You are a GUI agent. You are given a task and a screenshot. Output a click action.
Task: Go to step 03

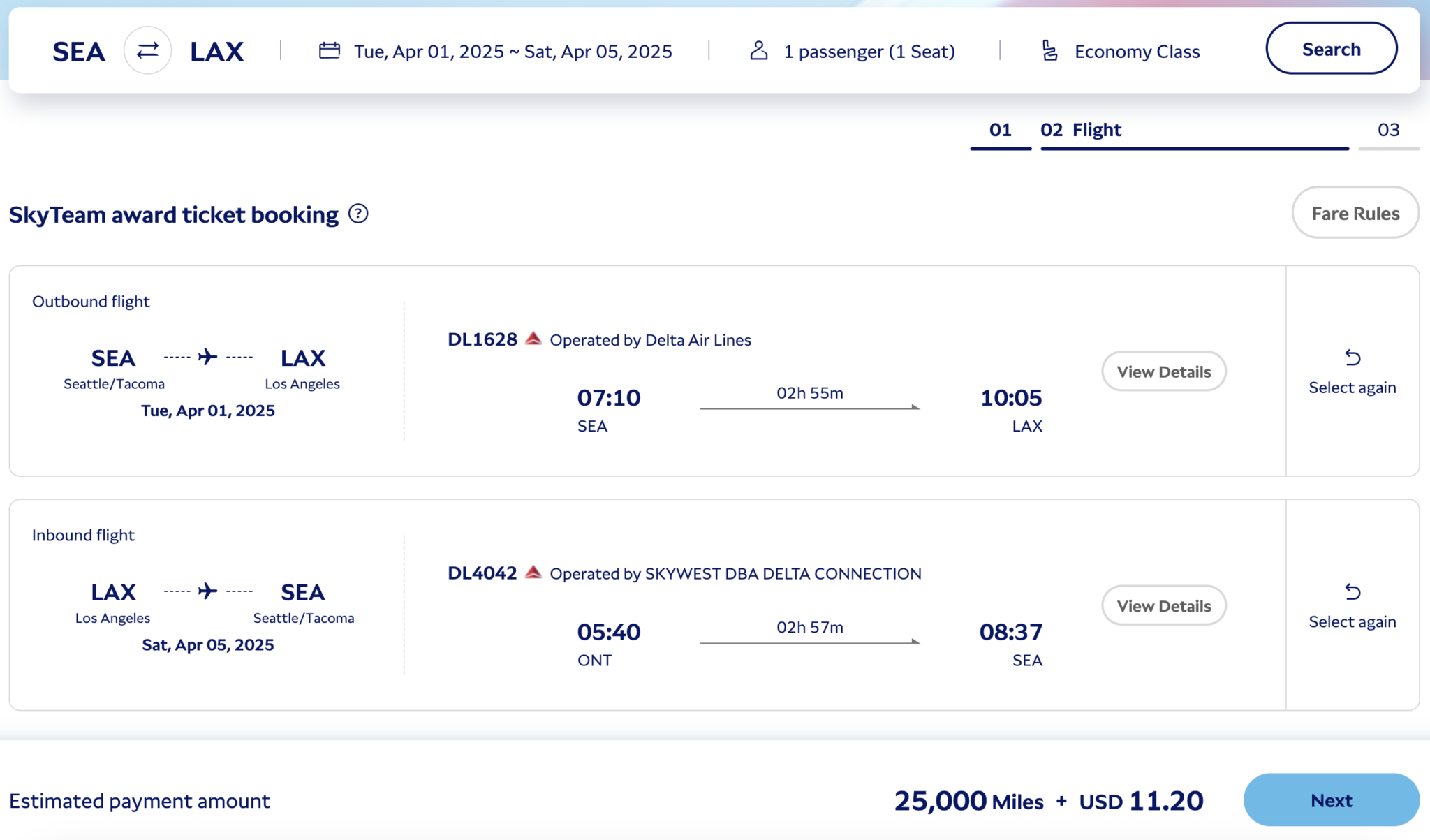click(1390, 129)
